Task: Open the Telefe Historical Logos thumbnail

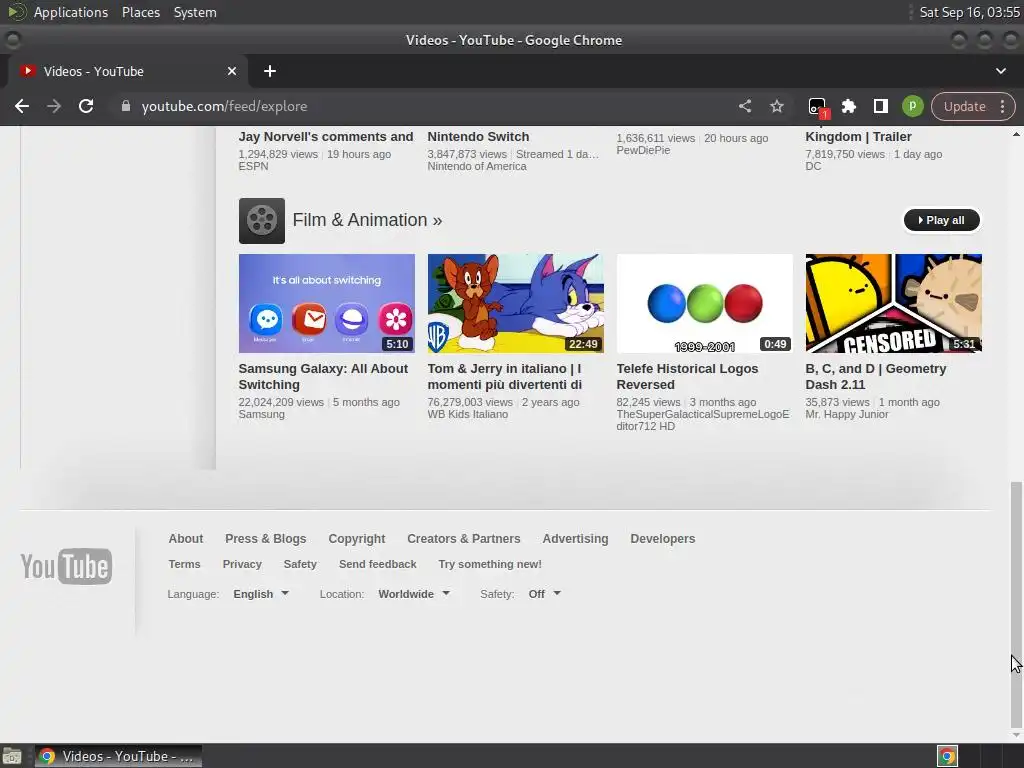Action: [705, 303]
